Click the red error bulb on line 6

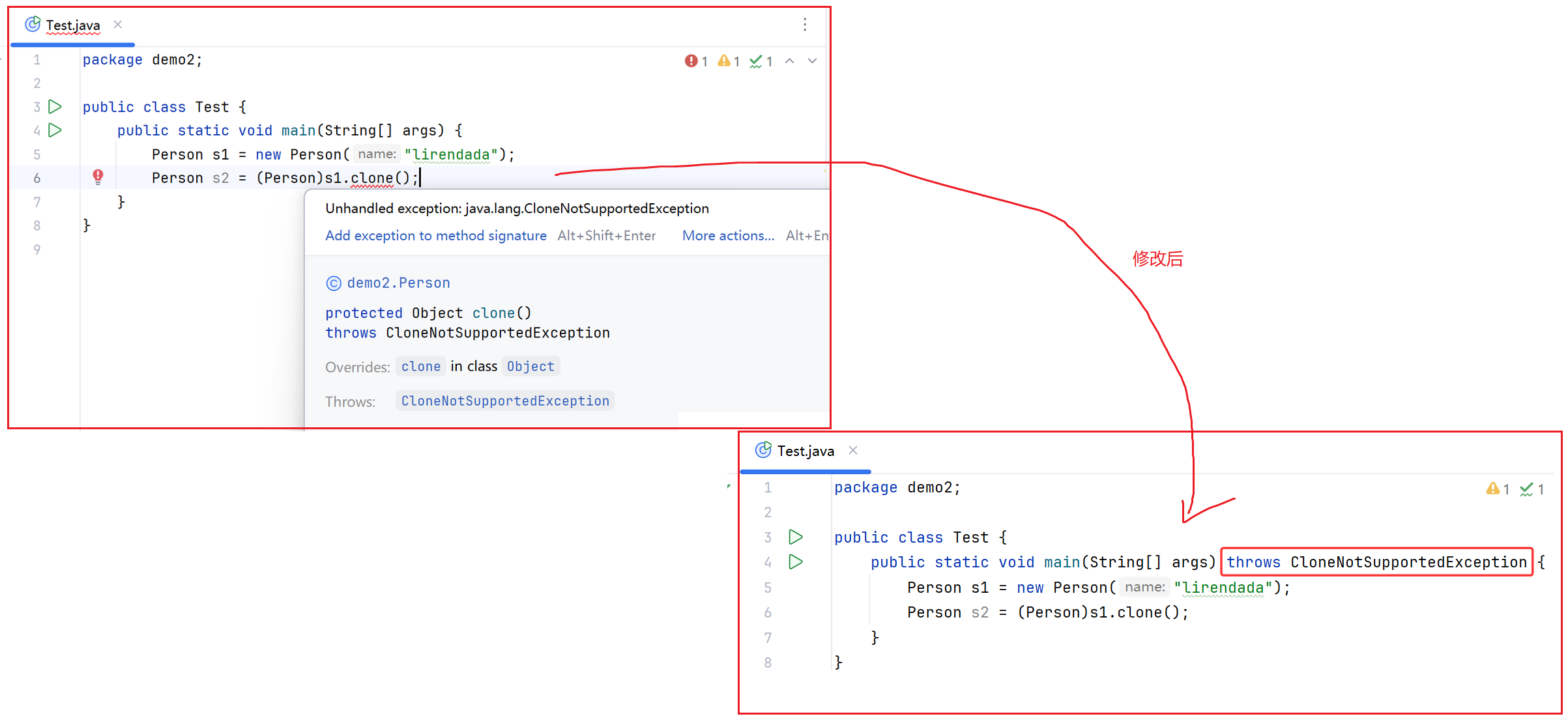point(98,177)
